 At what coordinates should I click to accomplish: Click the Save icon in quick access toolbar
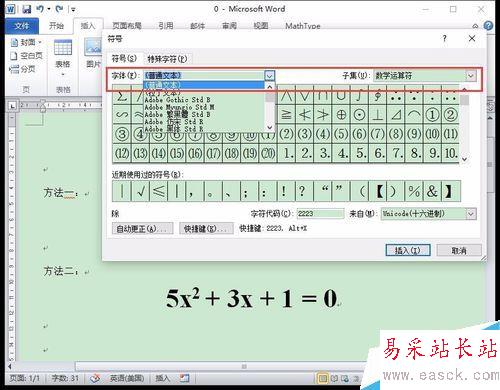(27, 9)
